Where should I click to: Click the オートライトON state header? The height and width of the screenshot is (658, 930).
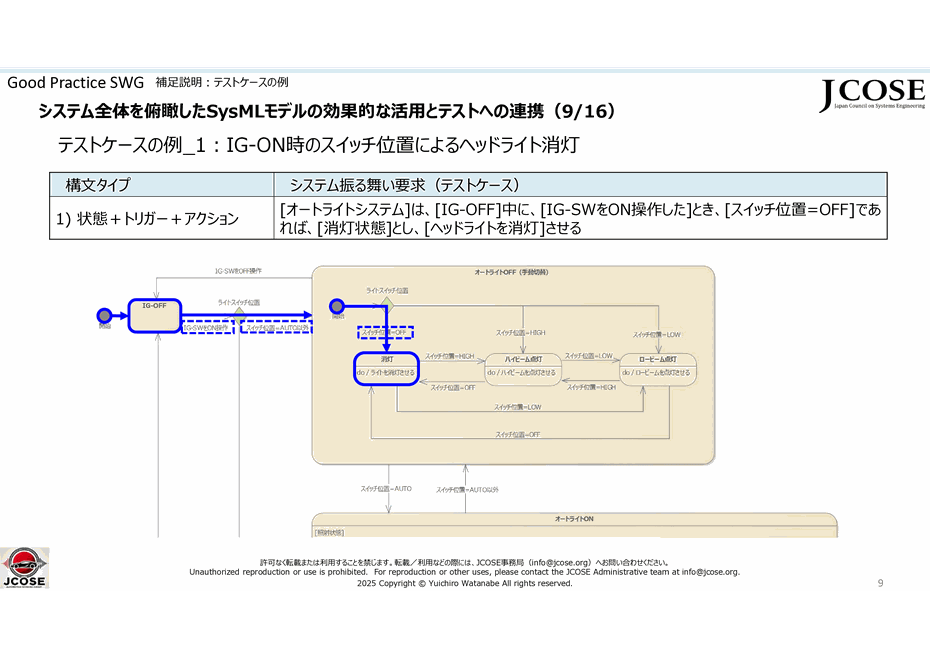574,519
